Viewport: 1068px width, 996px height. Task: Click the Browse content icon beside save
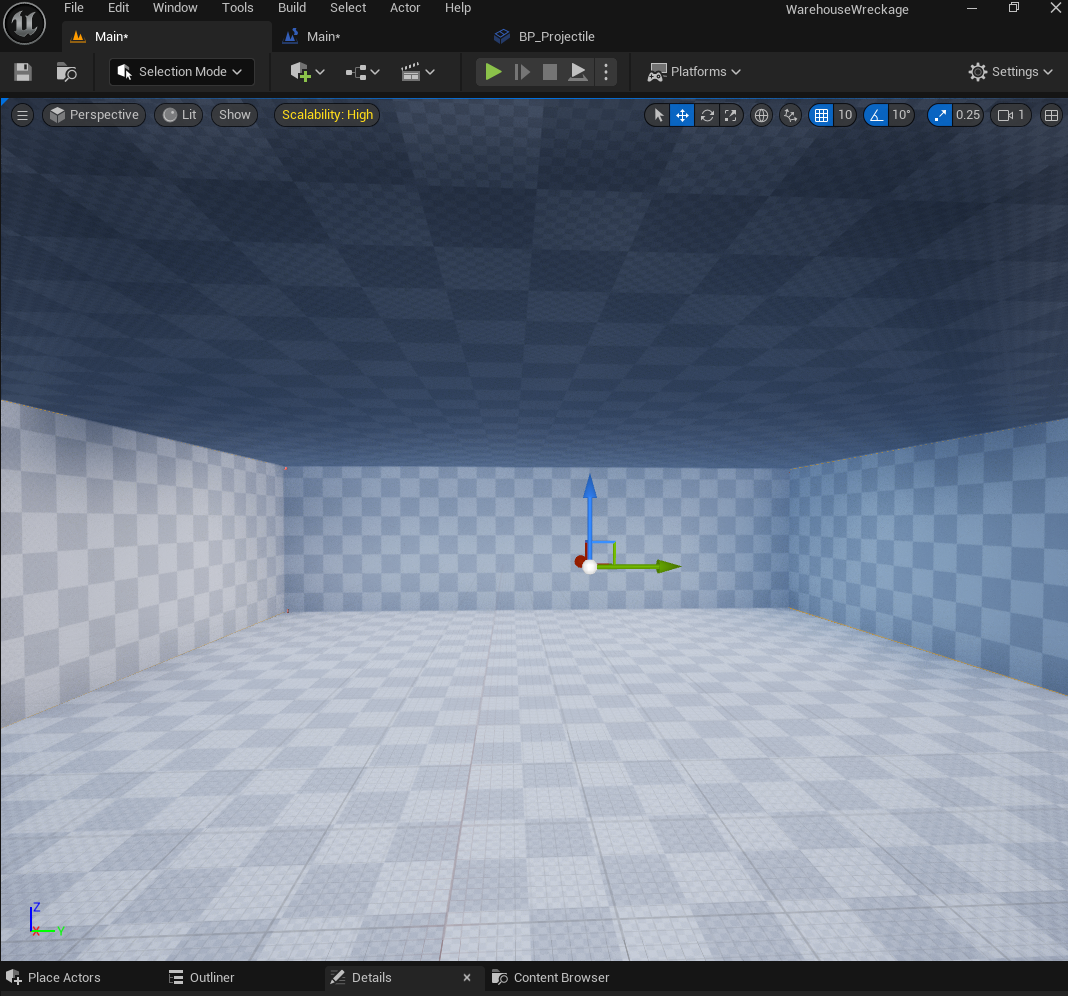(x=66, y=72)
